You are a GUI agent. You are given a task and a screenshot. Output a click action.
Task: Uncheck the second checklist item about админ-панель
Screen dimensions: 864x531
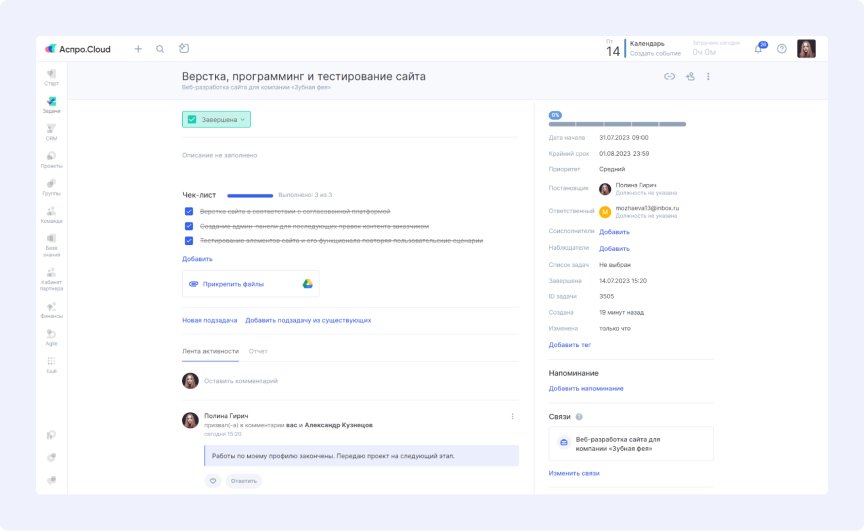coord(189,226)
